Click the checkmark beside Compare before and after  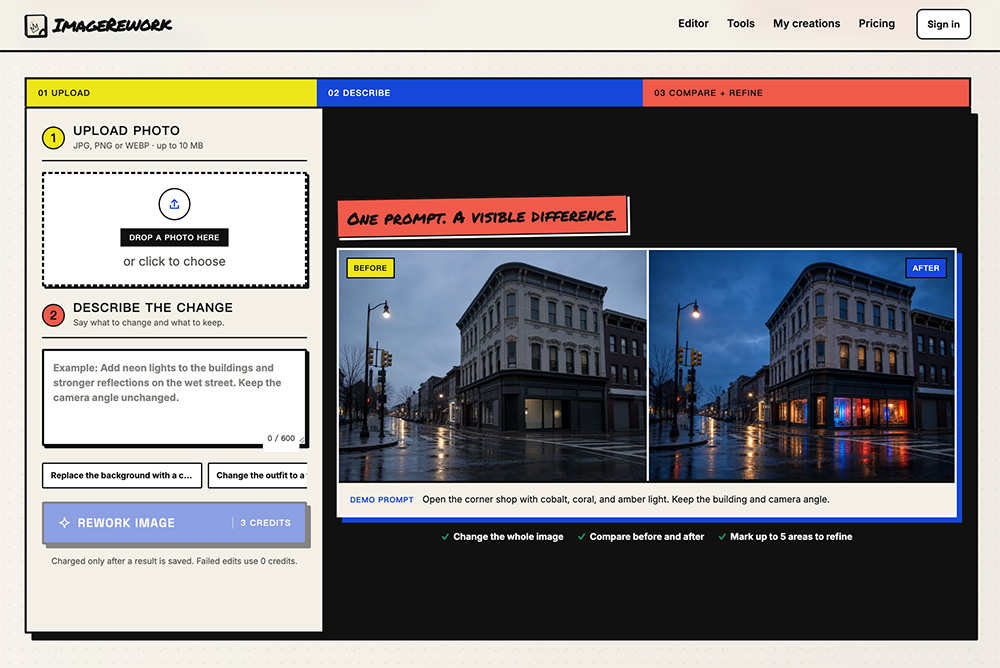[581, 537]
